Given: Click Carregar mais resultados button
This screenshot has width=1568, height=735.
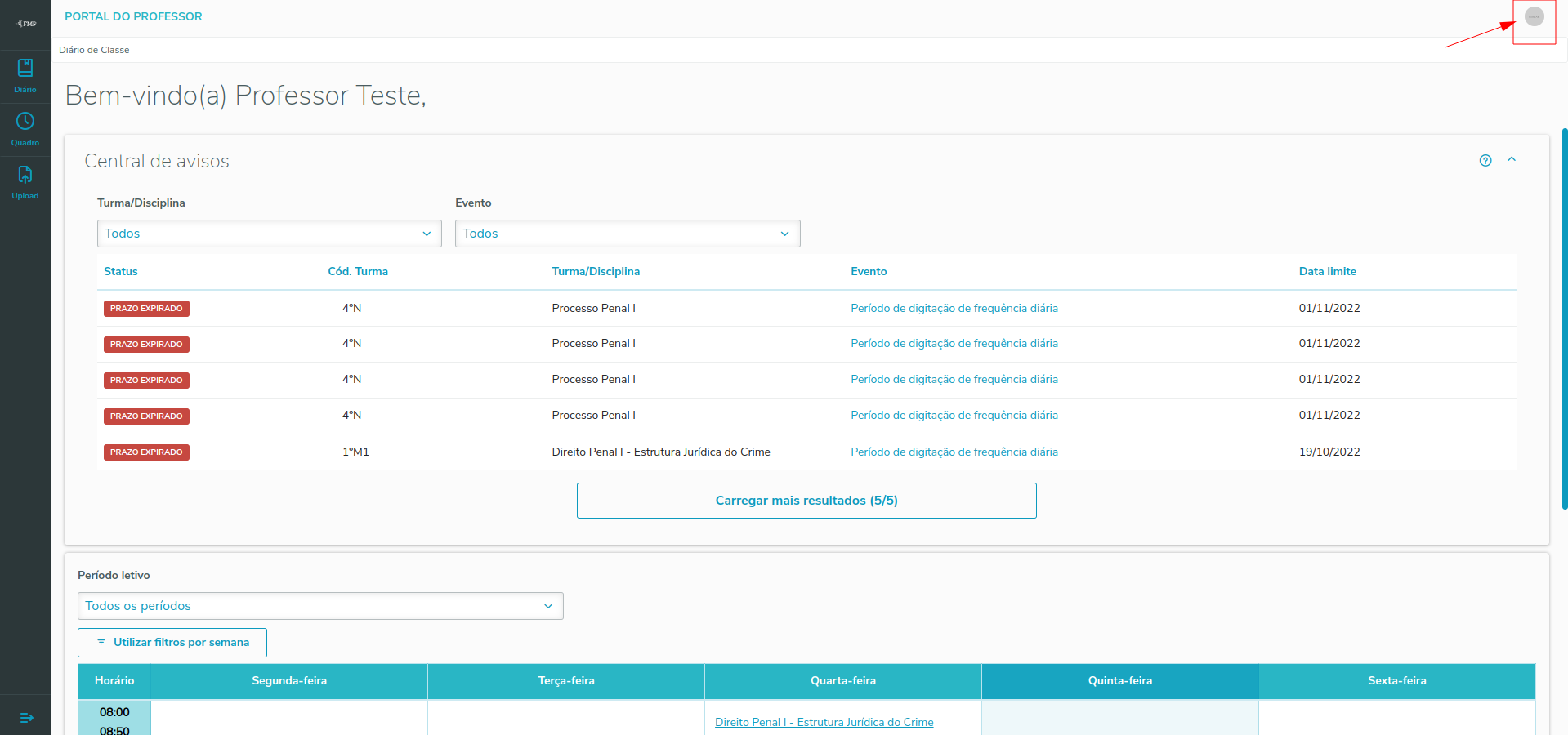Looking at the screenshot, I should click(x=806, y=501).
